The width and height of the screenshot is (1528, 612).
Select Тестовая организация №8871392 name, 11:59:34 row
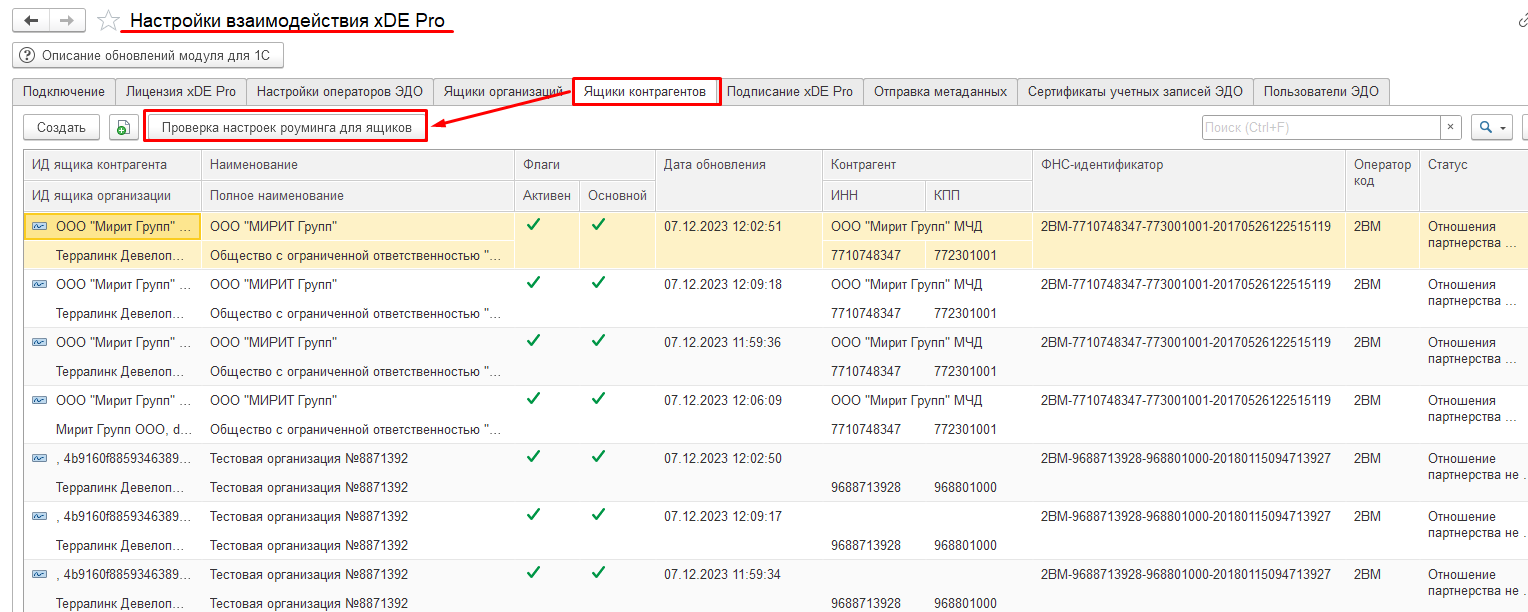click(309, 575)
